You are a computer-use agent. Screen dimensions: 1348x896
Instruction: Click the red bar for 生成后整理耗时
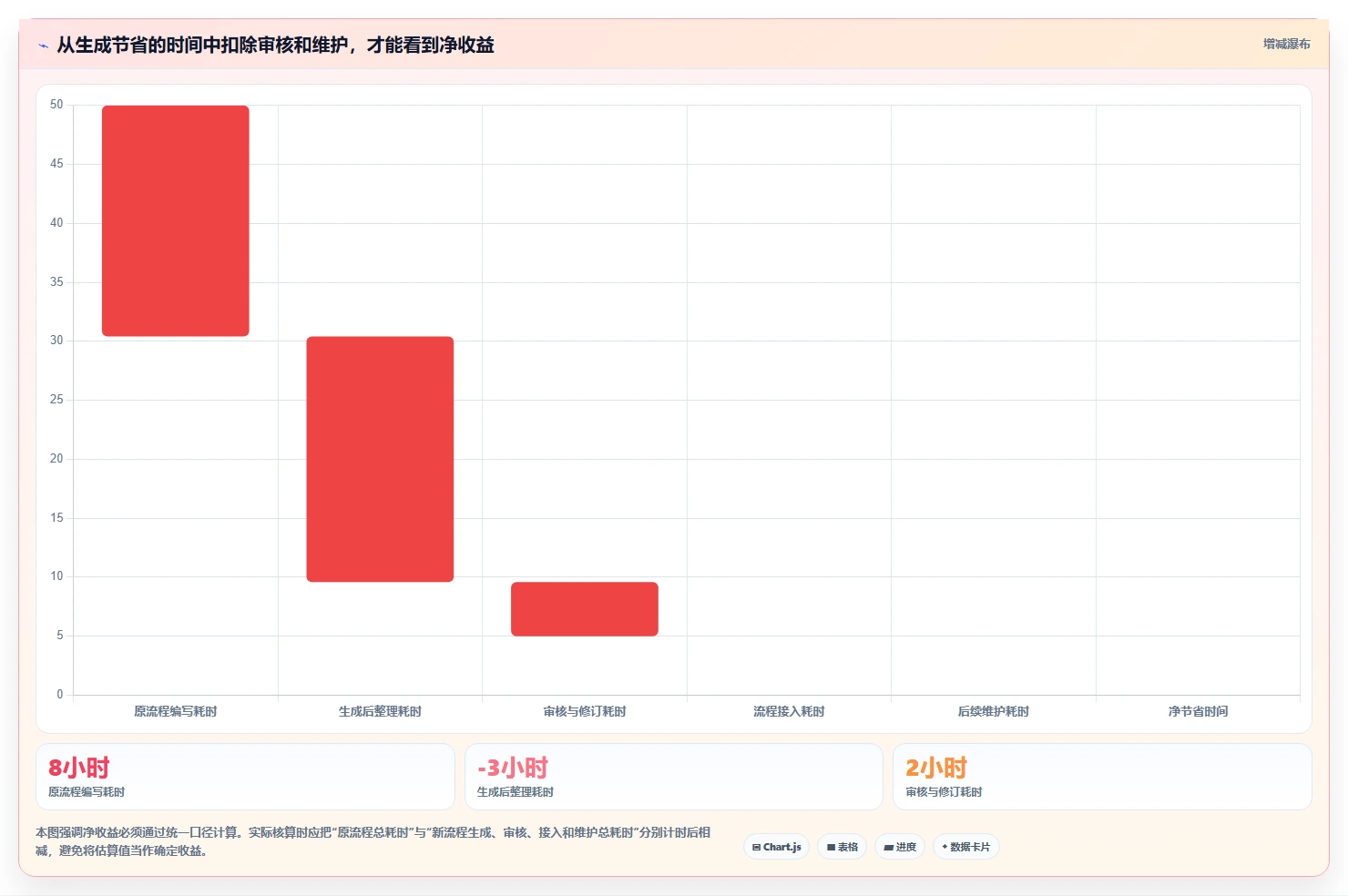(x=380, y=459)
